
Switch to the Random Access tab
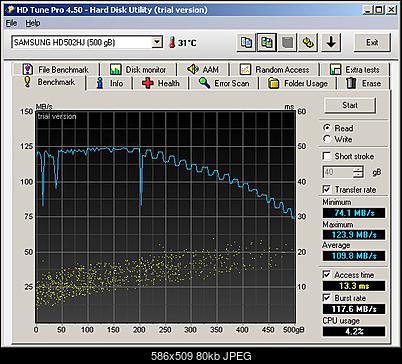[274, 69]
